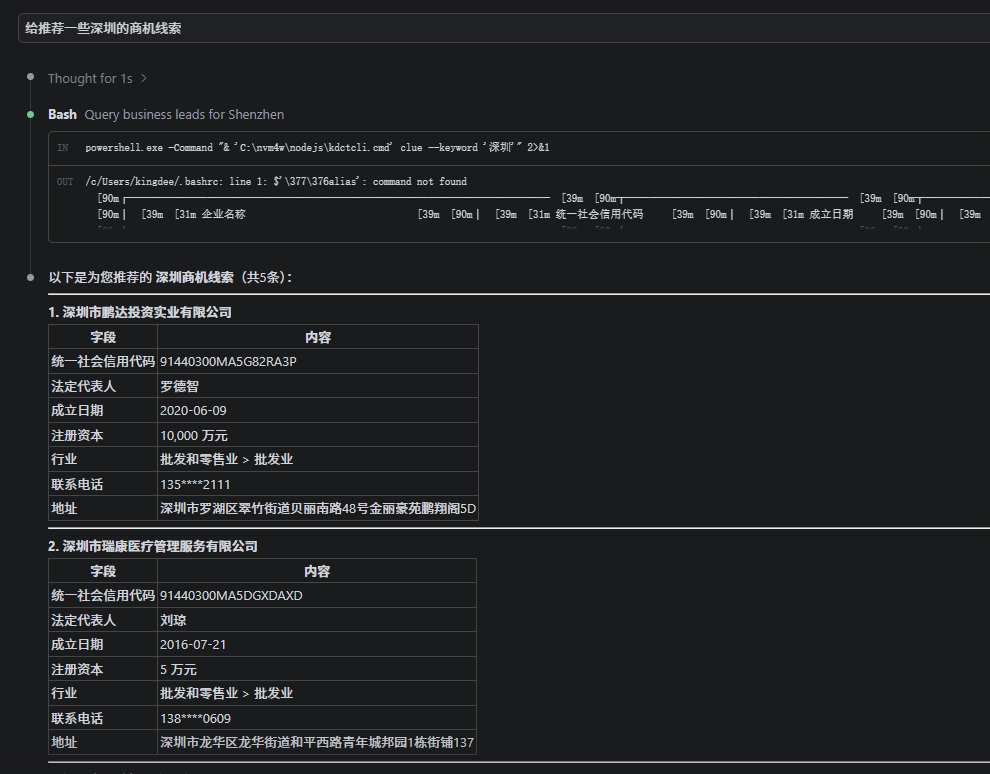The width and height of the screenshot is (990, 774).
Task: Open the Bash tool call header
Action: 62,114
